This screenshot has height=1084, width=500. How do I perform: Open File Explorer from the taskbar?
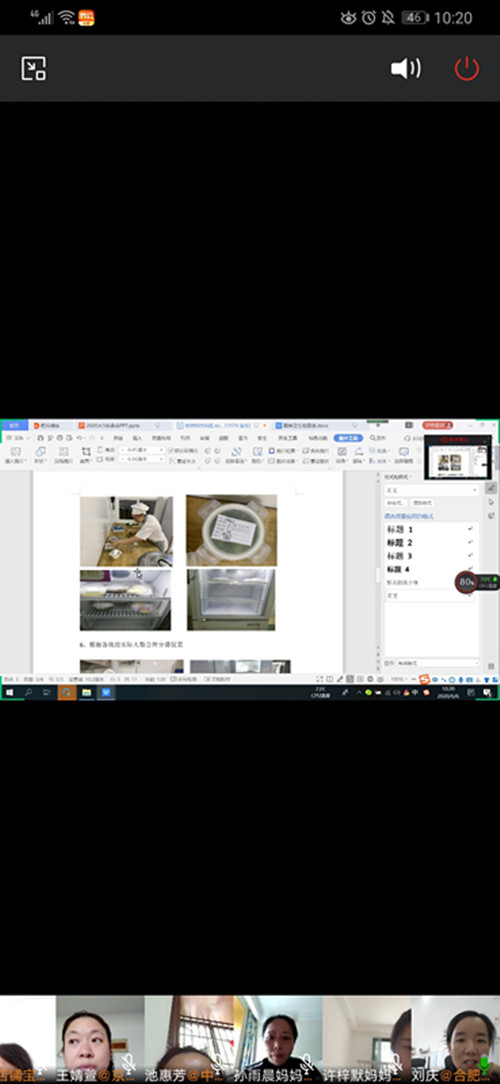coord(86,692)
